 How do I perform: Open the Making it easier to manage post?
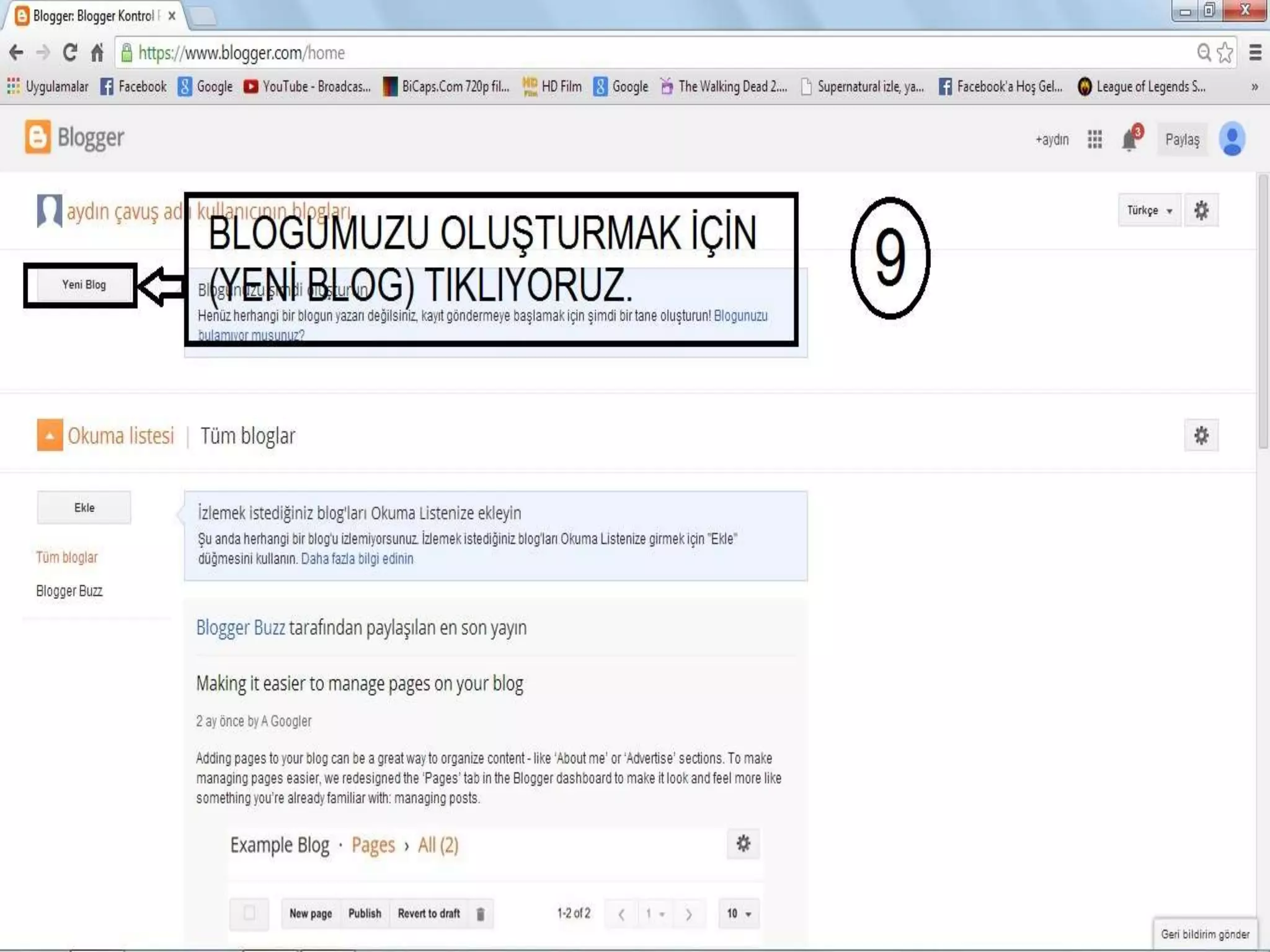pos(360,683)
